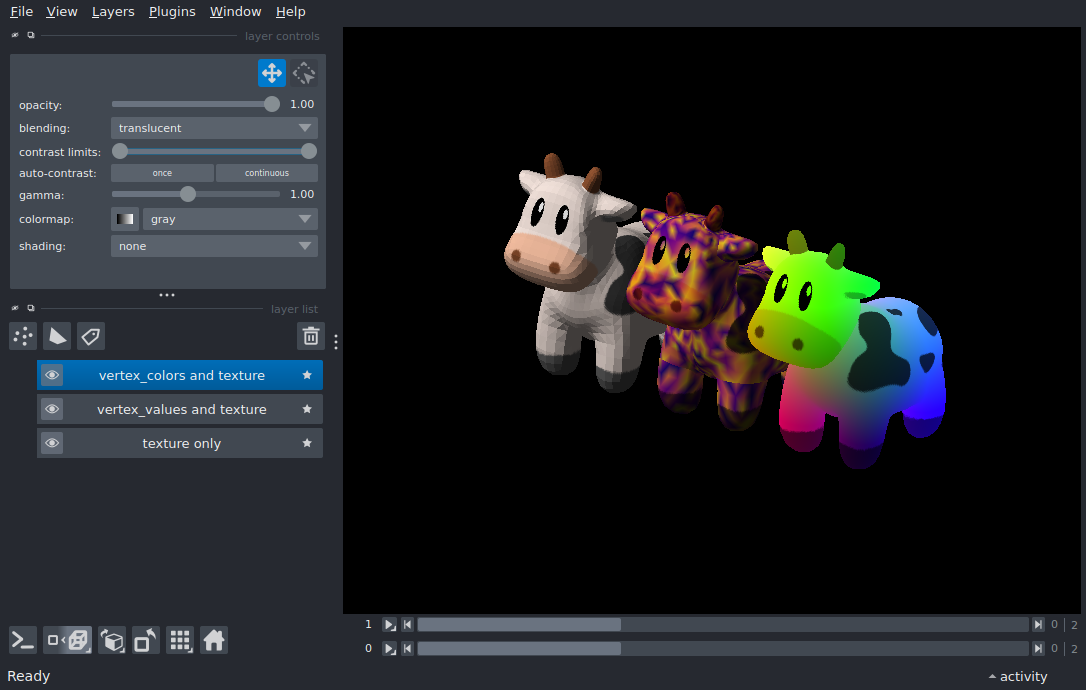
Task: Open the console terminal icon
Action: click(x=23, y=640)
